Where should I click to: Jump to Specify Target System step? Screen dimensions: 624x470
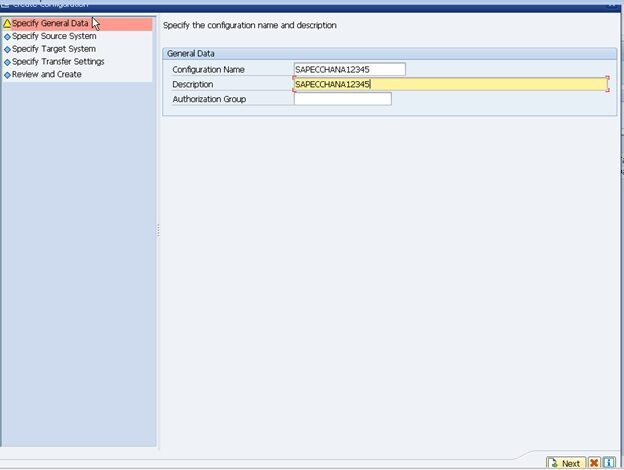(54, 49)
